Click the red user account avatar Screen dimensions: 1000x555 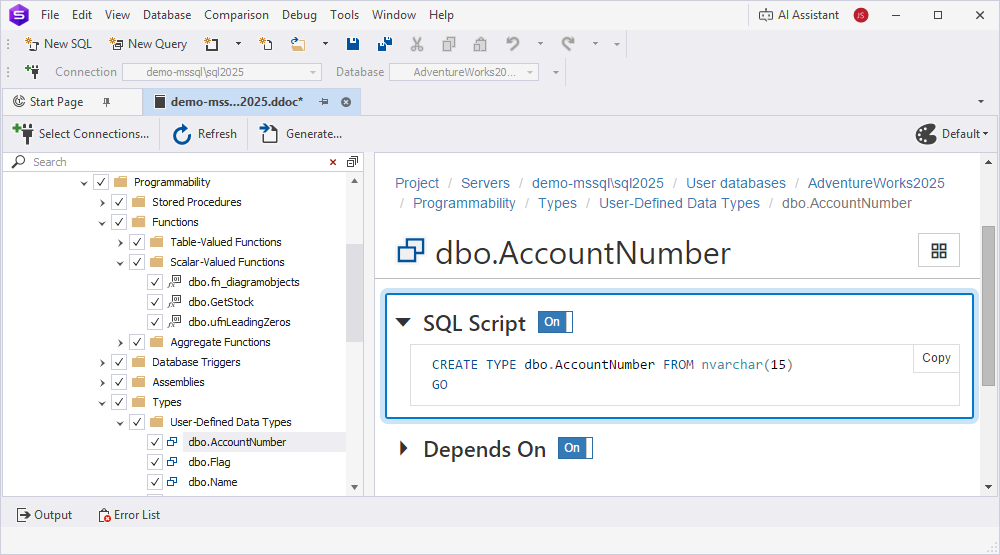click(861, 15)
